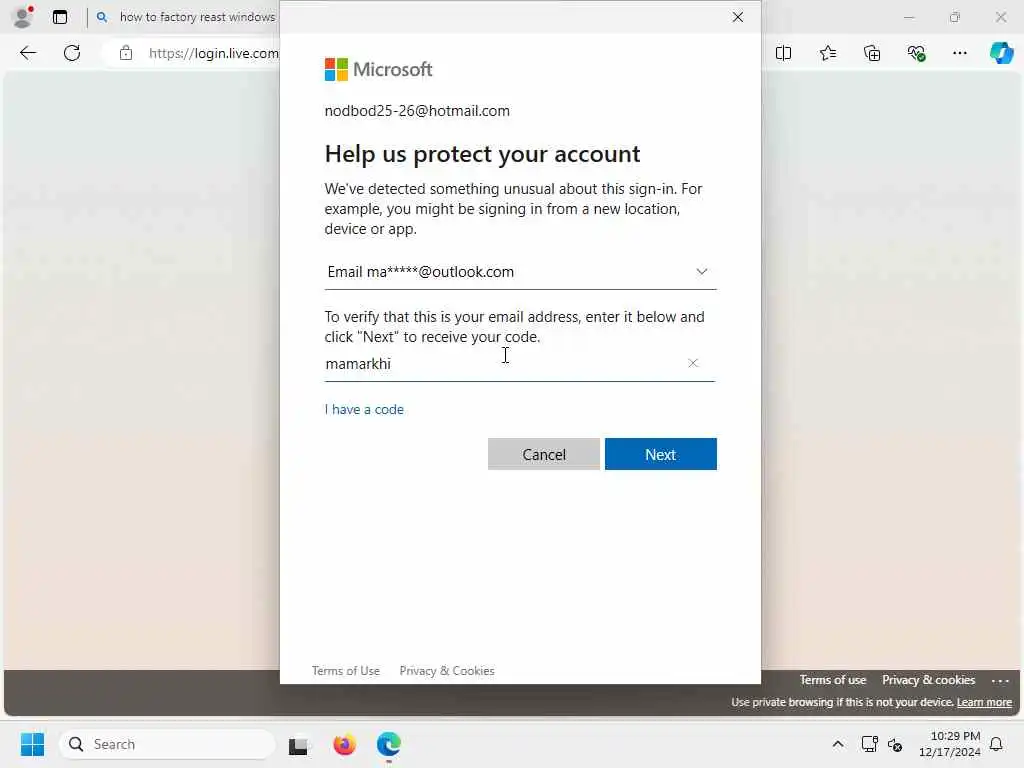The width and height of the screenshot is (1024, 768).
Task: Click the taskbar Search box
Action: 167,744
